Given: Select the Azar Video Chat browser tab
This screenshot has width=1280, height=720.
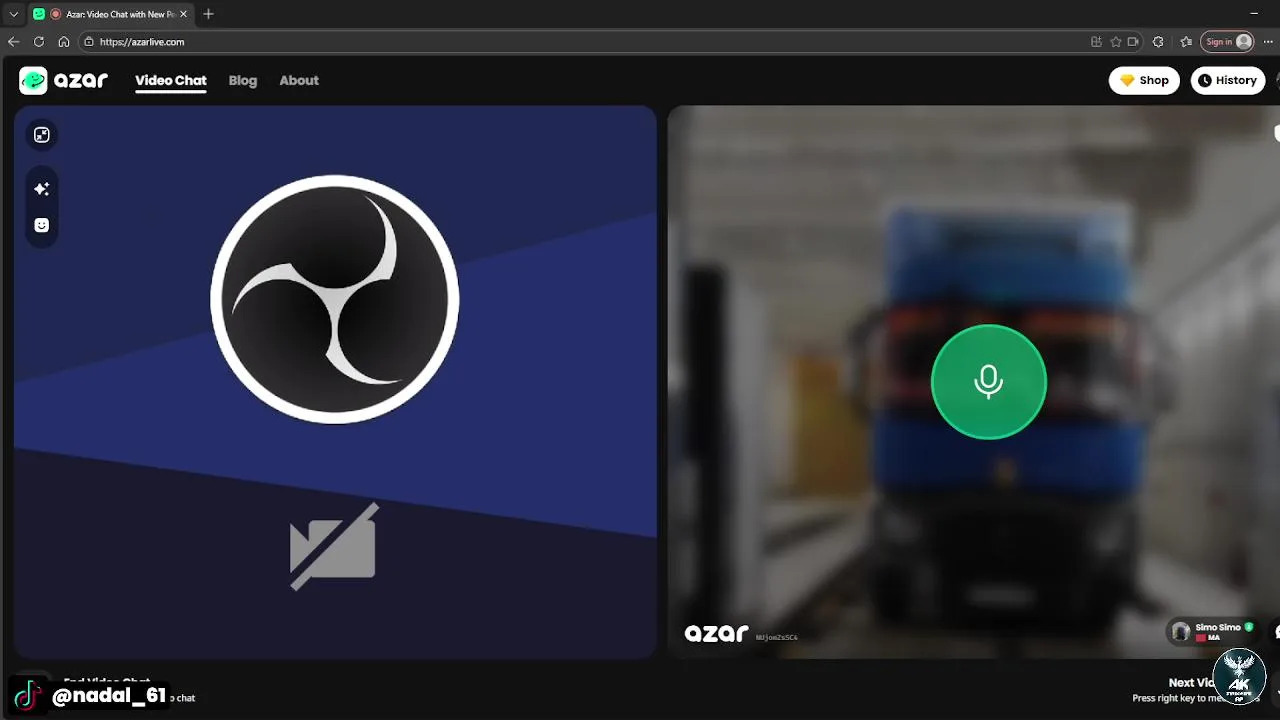Looking at the screenshot, I should (110, 14).
